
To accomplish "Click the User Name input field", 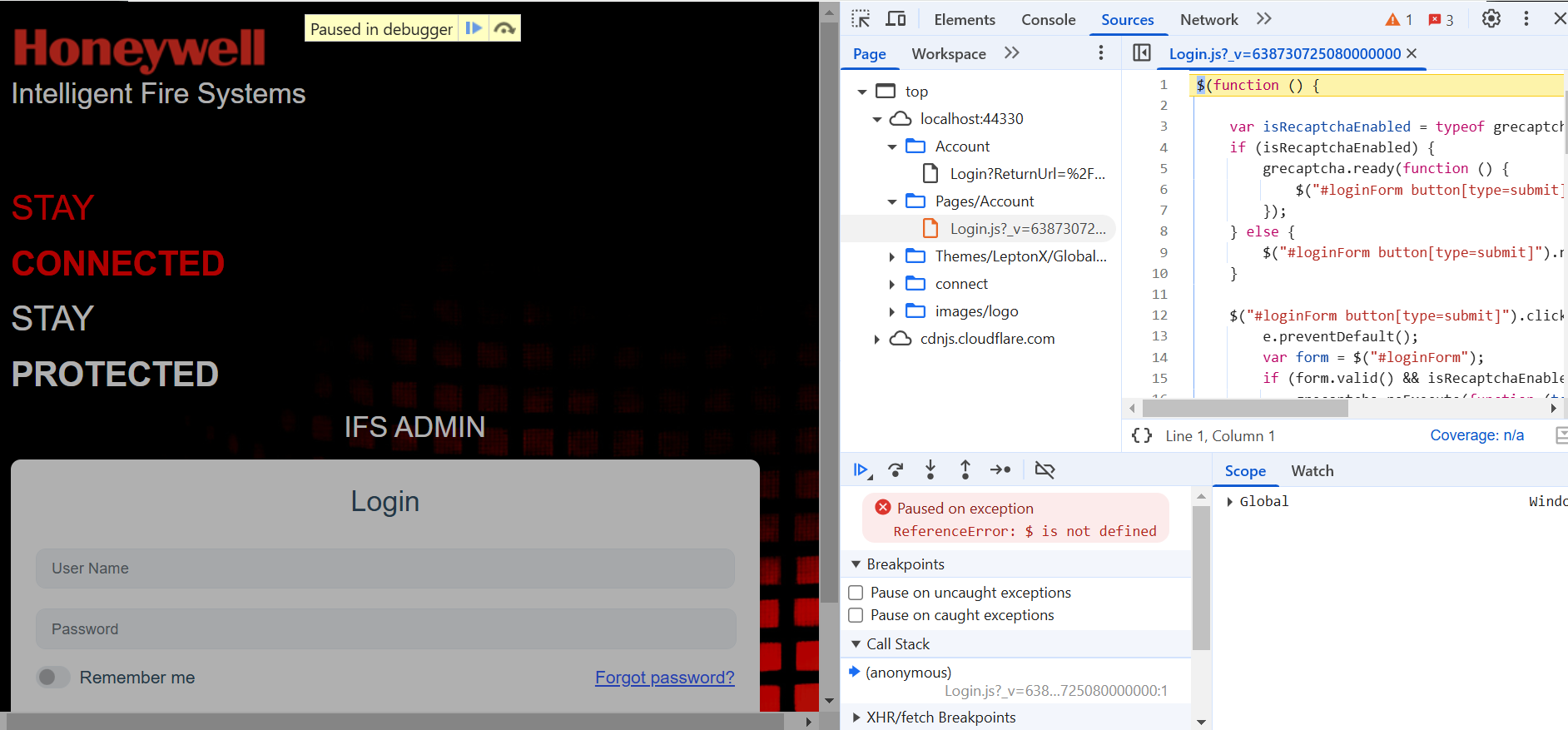I will click(385, 569).
